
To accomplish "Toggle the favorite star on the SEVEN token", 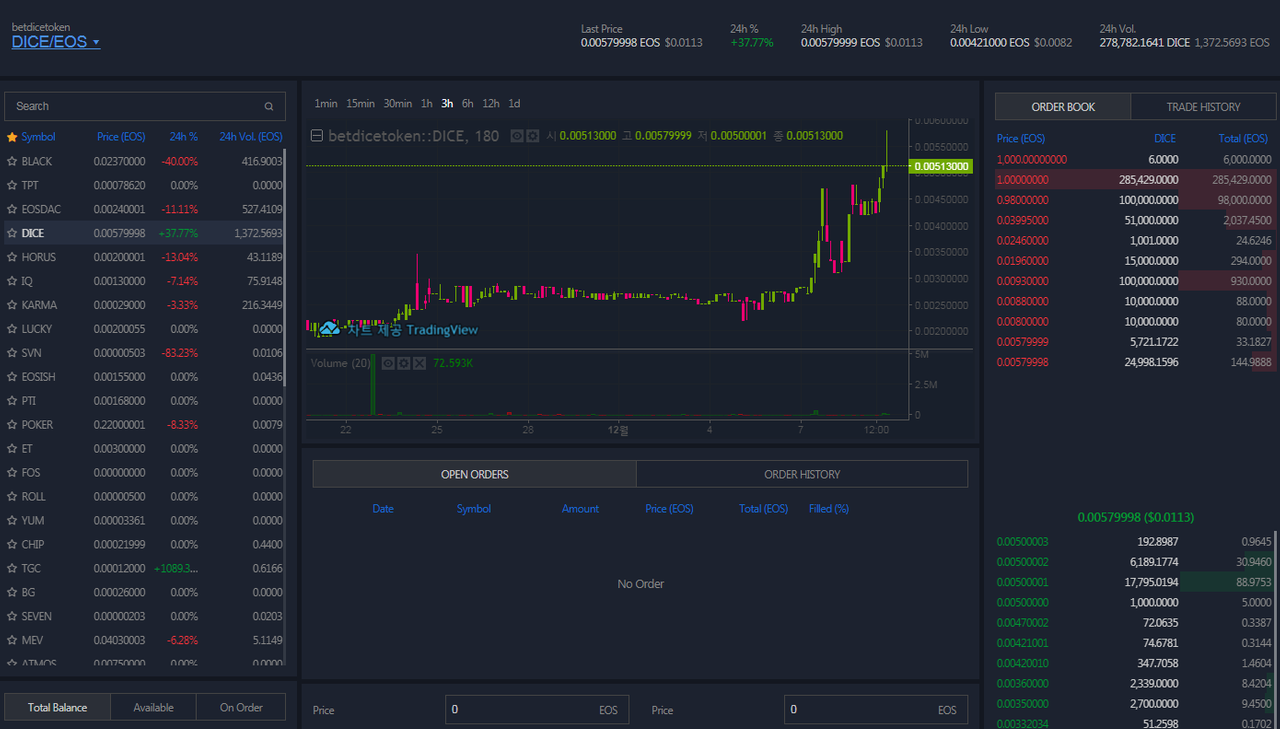I will click(12, 616).
